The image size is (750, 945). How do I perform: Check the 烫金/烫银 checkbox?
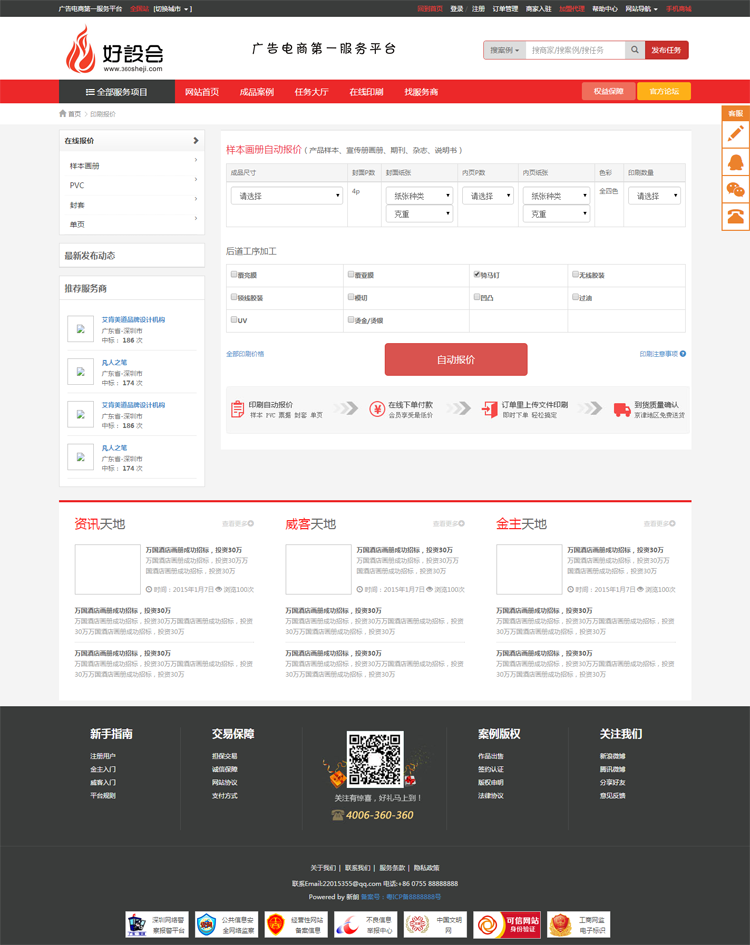(351, 320)
